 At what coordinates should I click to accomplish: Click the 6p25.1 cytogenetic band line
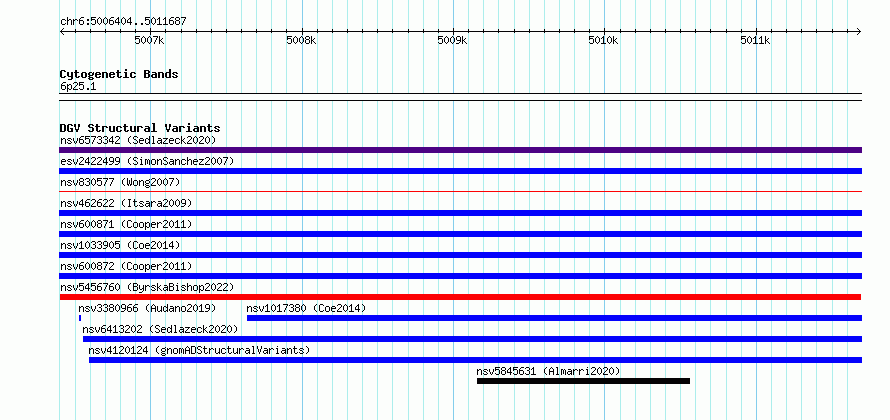click(x=460, y=97)
